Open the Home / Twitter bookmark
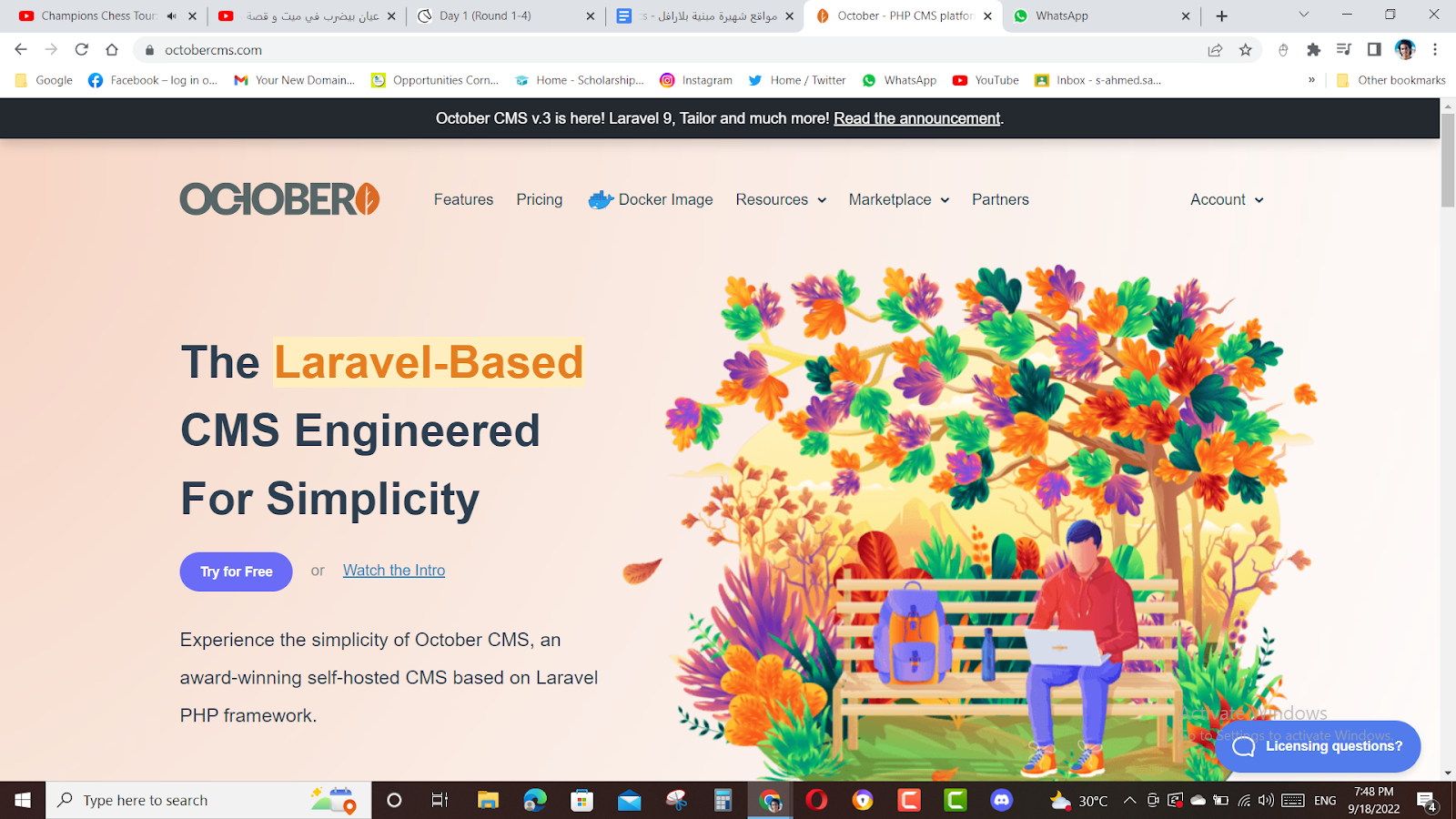This screenshot has height=819, width=1456. pos(797,80)
